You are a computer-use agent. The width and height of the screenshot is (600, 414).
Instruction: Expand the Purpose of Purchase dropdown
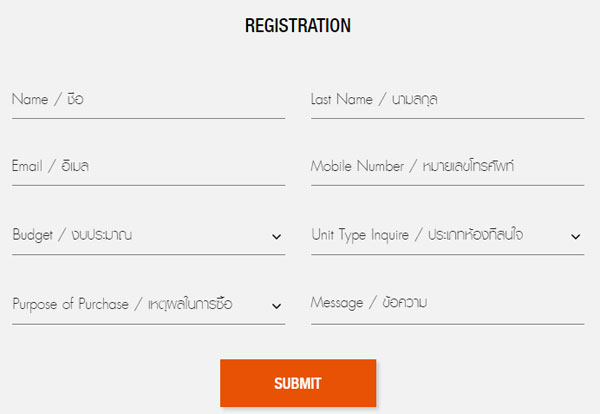pos(140,304)
